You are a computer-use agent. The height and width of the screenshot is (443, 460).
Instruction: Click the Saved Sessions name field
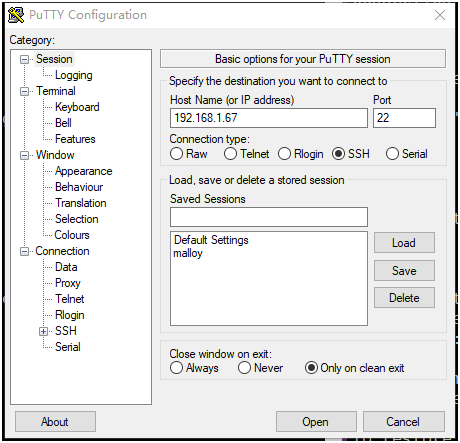pyautogui.click(x=269, y=217)
